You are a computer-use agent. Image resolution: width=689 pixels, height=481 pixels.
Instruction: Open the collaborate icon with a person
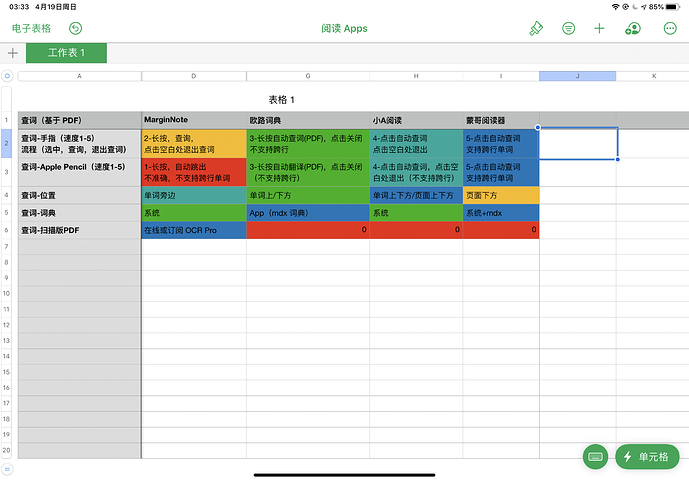[633, 29]
